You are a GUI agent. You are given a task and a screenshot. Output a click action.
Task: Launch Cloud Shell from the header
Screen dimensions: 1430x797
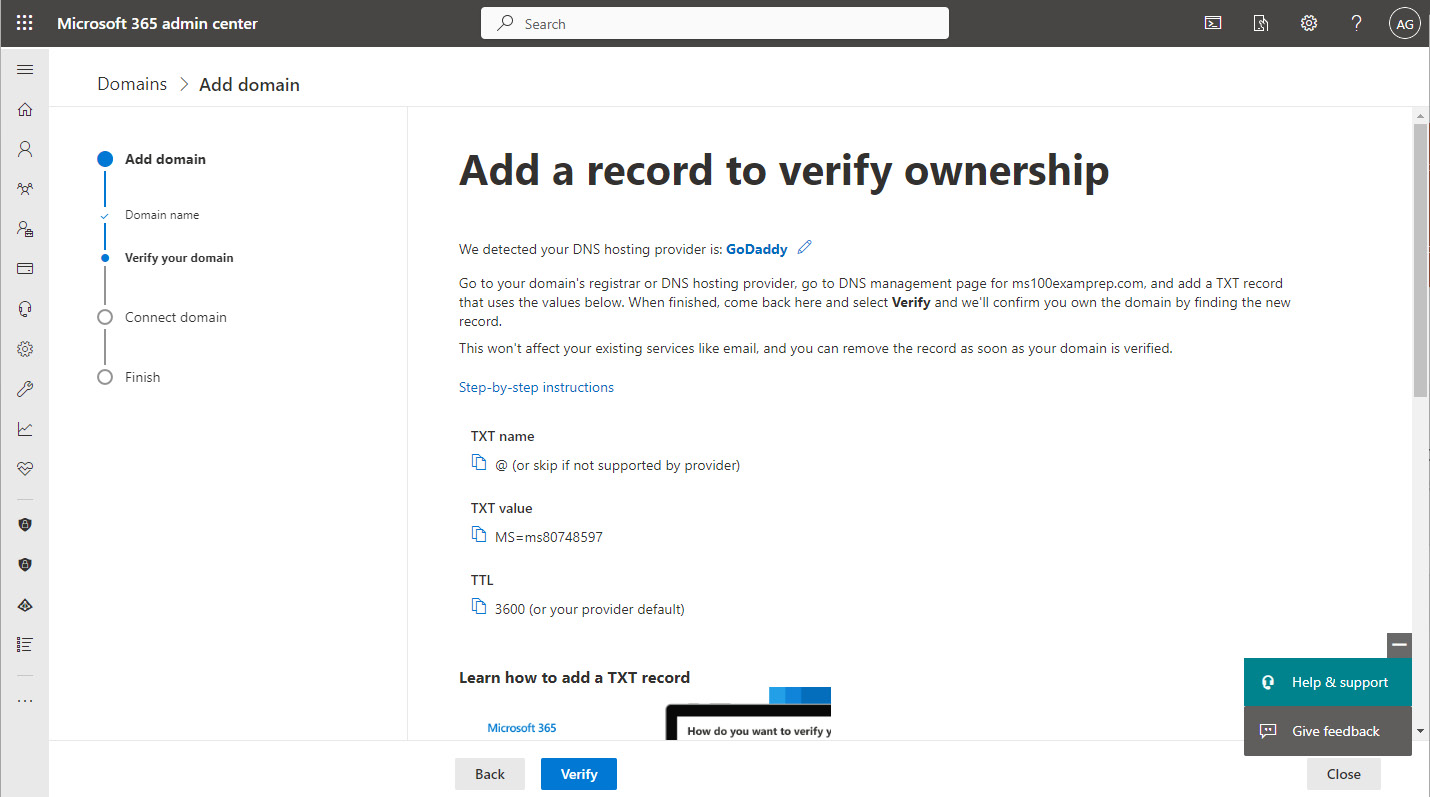1213,23
